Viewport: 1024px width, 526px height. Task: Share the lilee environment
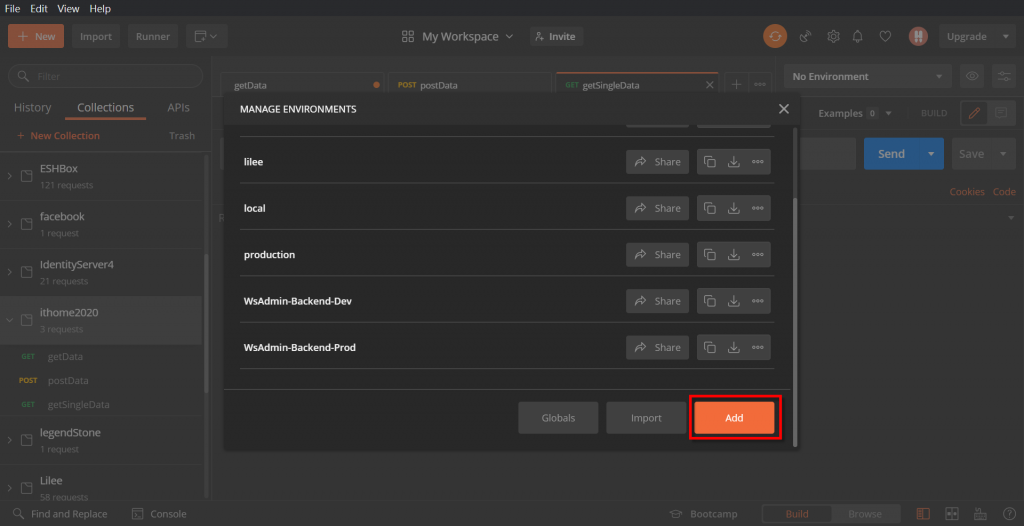(657, 162)
